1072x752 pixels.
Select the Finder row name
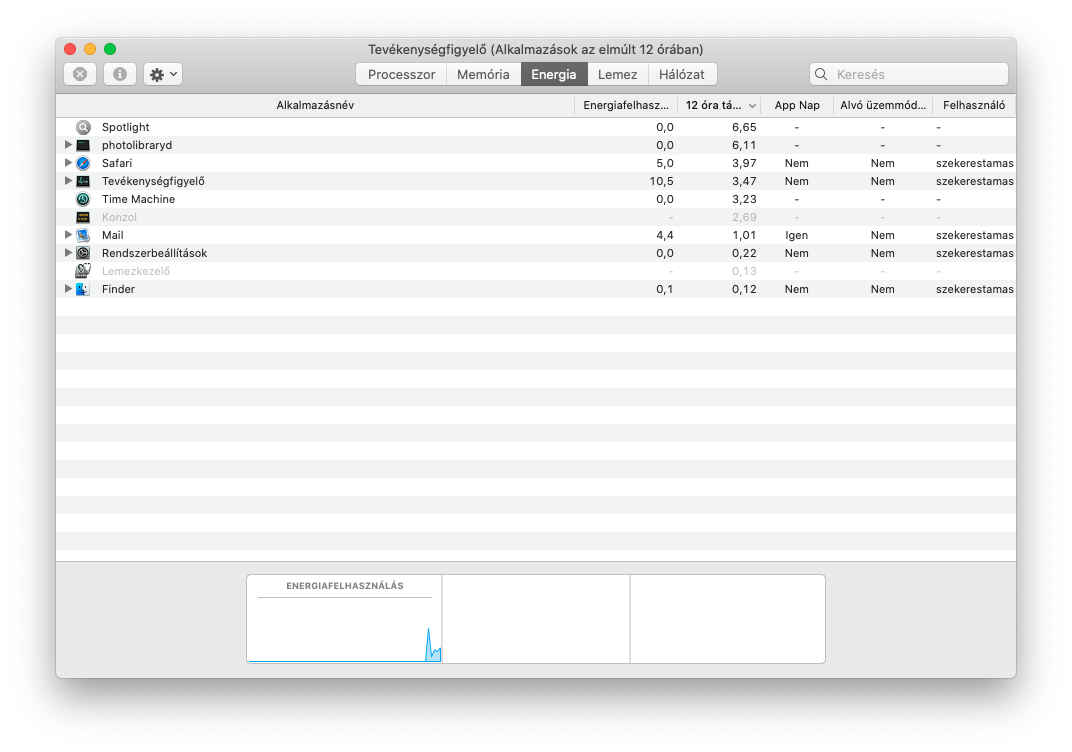[x=118, y=289]
